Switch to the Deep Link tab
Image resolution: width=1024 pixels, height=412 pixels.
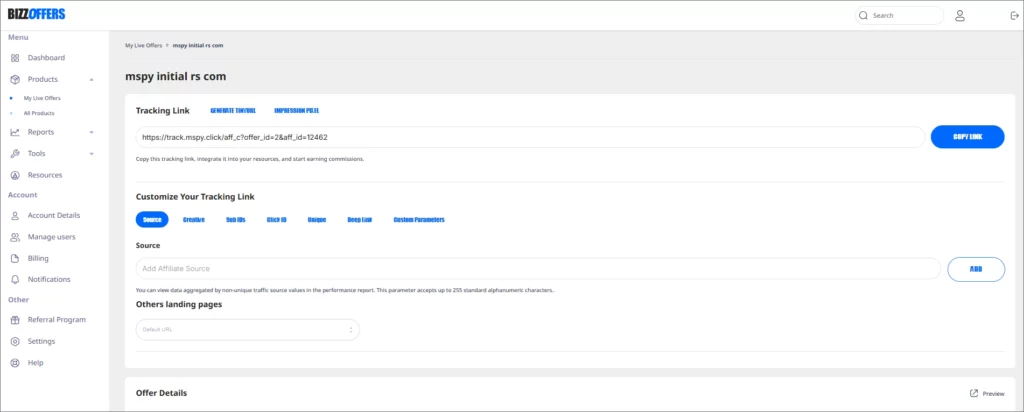(360, 220)
